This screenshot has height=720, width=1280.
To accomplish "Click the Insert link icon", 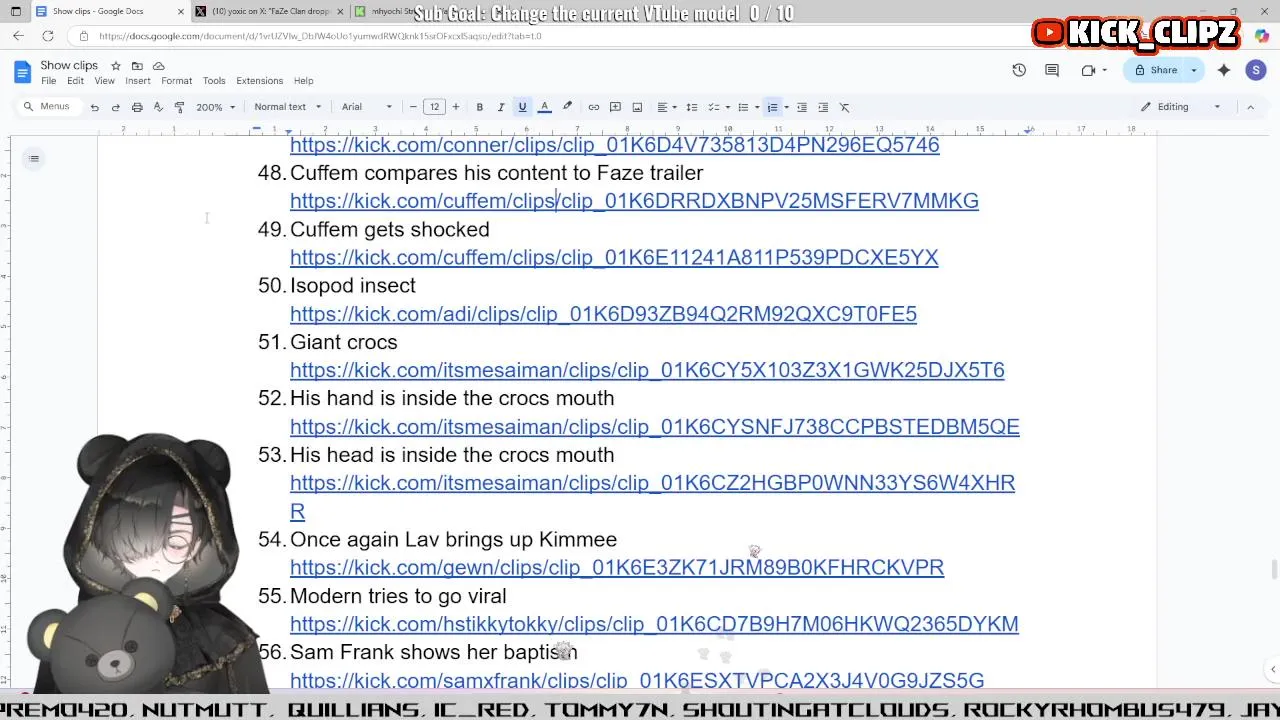I will click(x=594, y=107).
